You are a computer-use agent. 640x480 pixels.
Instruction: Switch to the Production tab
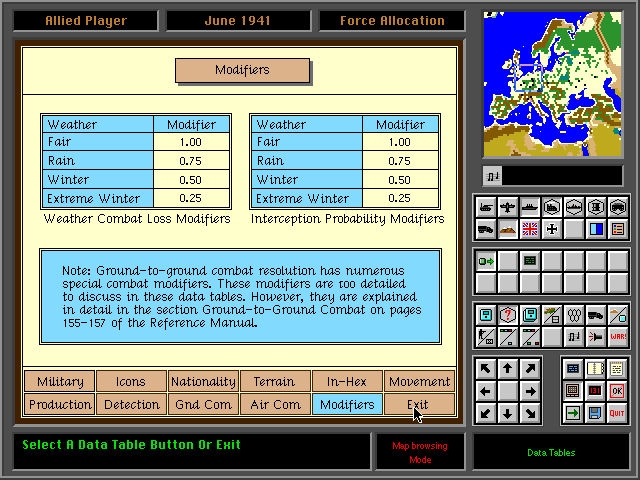coord(60,404)
